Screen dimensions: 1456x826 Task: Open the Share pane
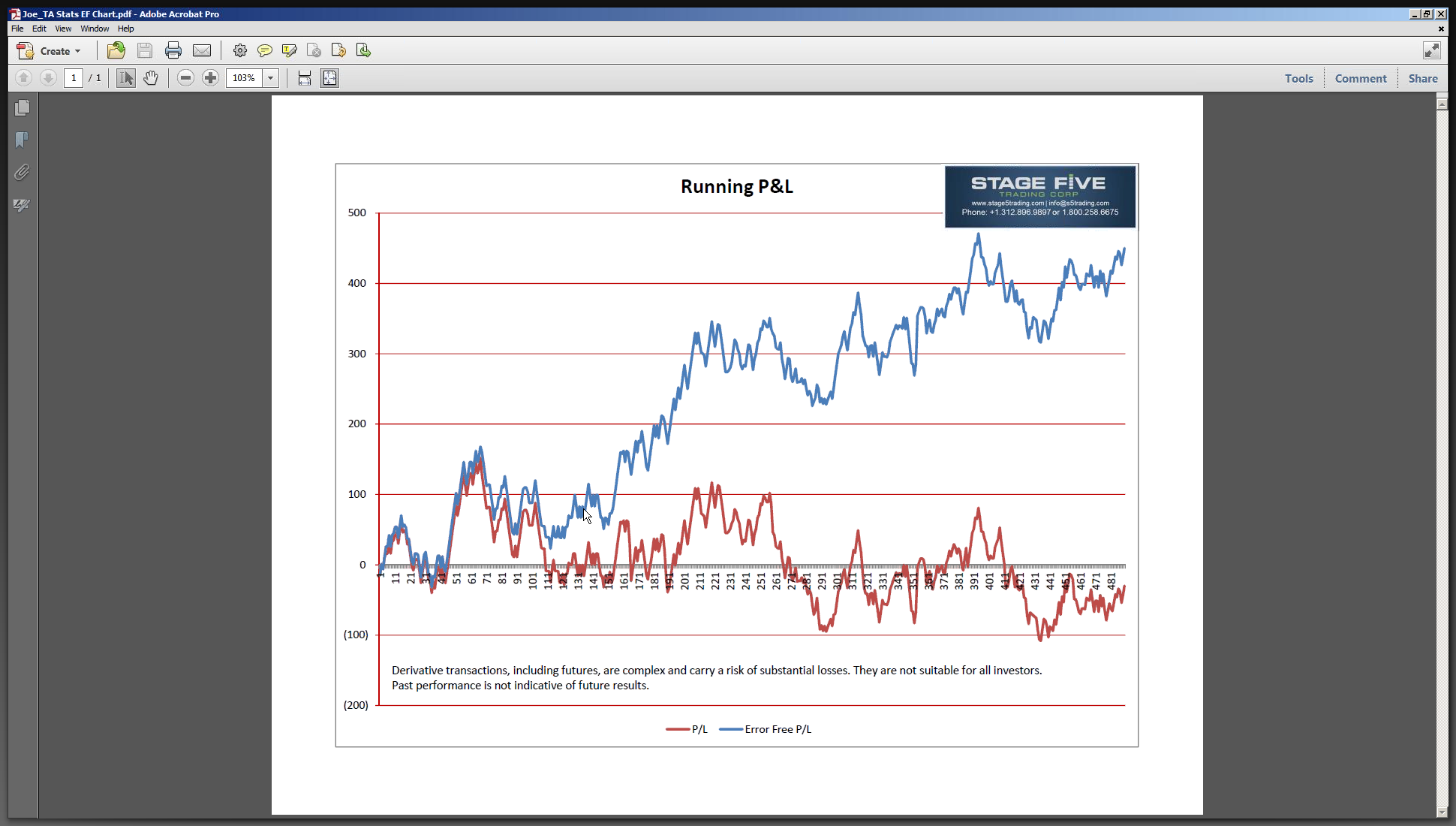click(1423, 78)
